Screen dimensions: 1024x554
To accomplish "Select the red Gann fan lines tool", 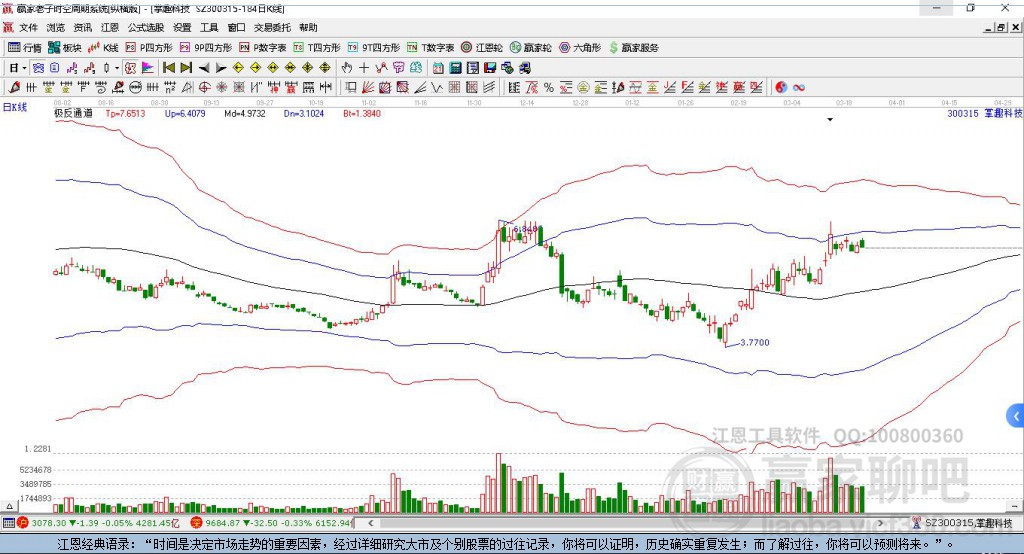I will (x=368, y=88).
